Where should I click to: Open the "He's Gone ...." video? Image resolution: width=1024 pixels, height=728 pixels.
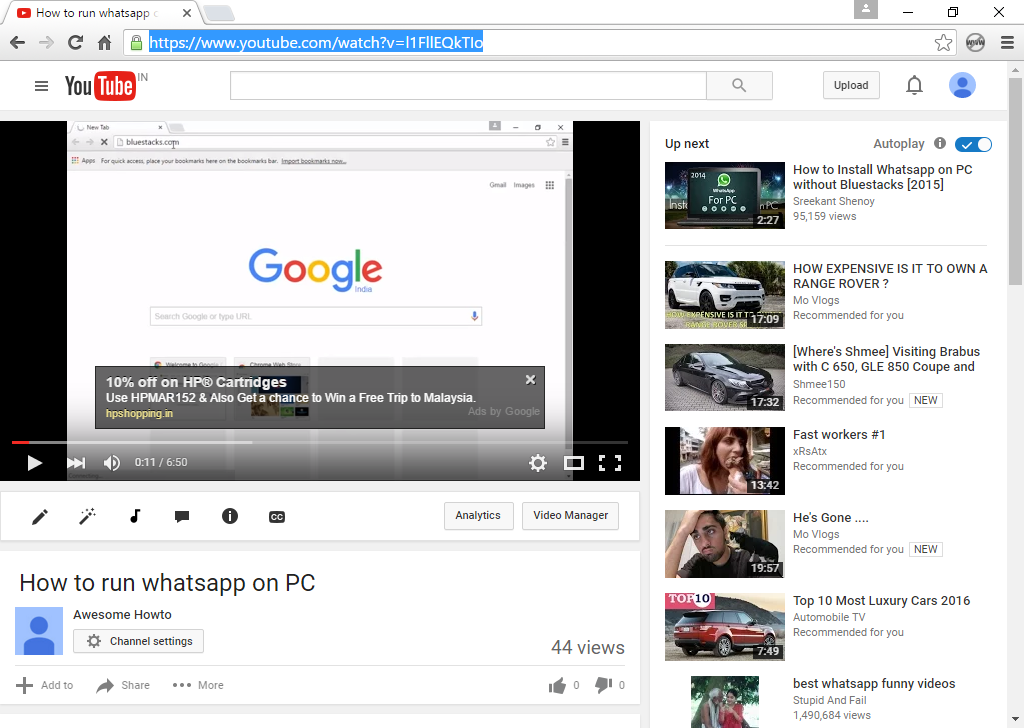tap(831, 518)
